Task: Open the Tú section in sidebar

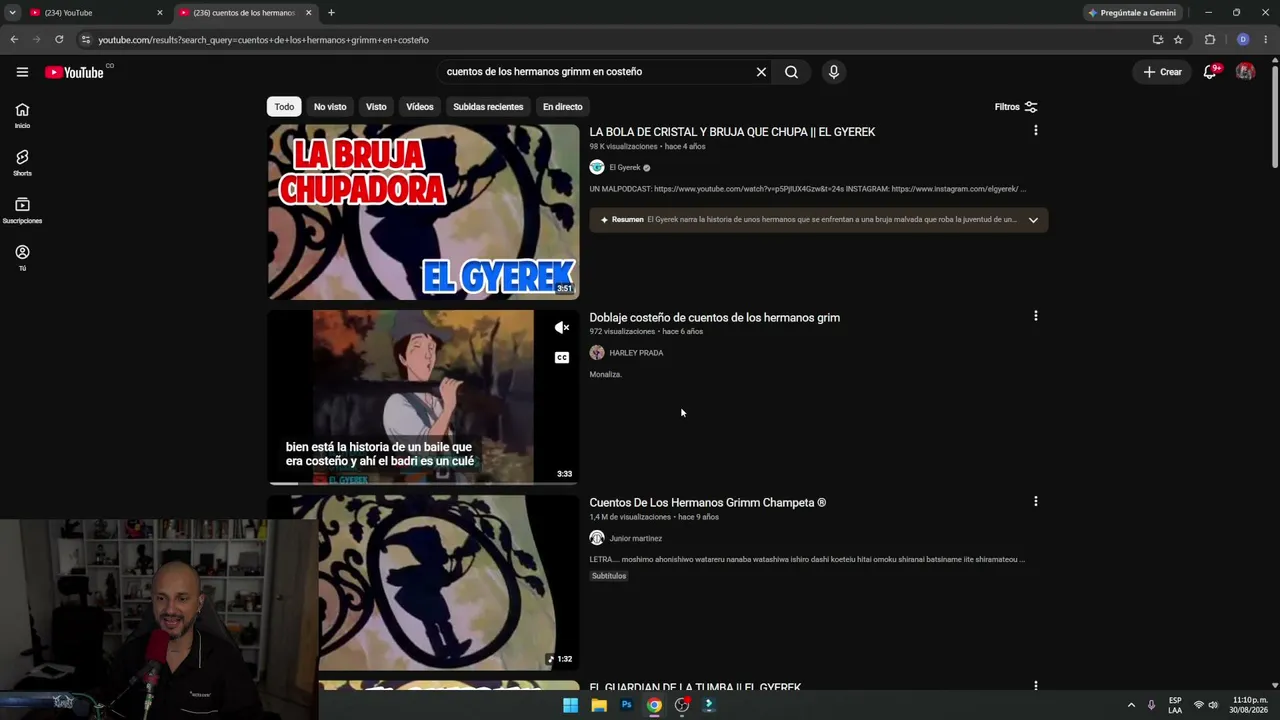Action: [22, 258]
